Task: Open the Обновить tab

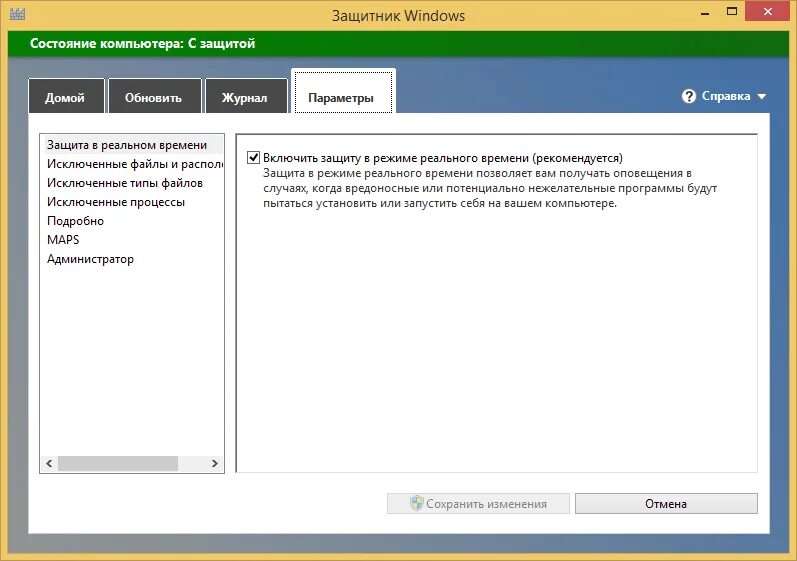Action: coord(155,96)
